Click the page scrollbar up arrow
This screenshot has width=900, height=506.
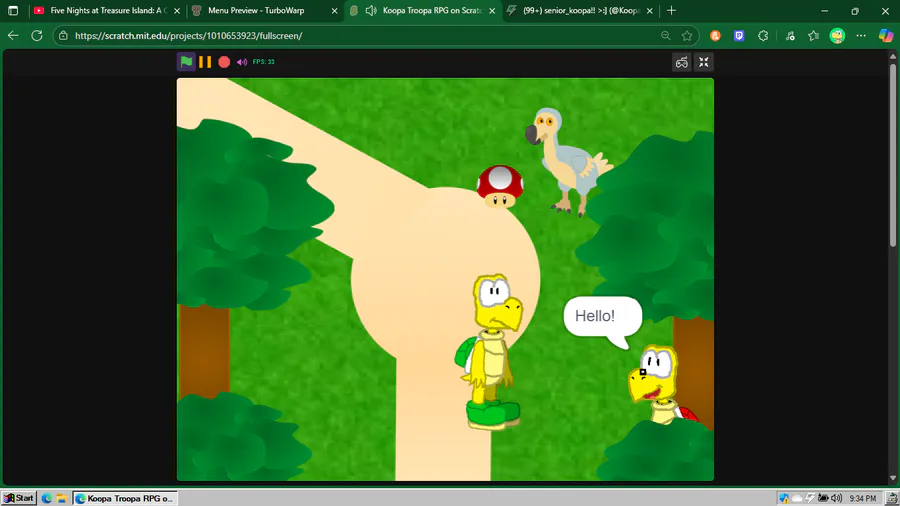tap(893, 56)
